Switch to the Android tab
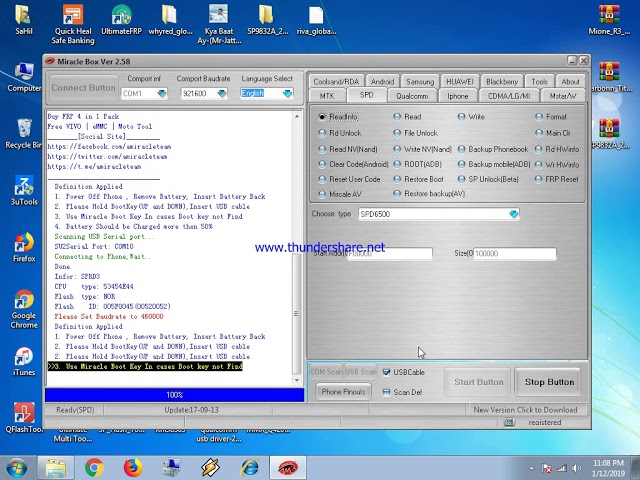Screen dimensions: 640x480 [382, 81]
